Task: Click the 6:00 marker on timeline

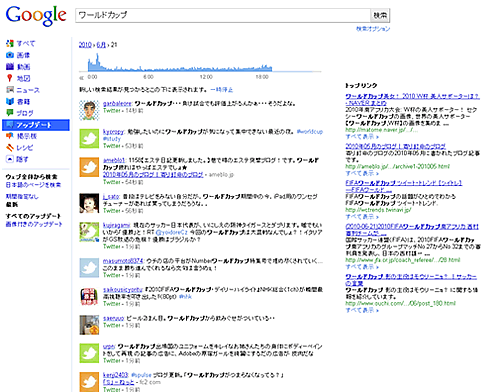Action: pos(148,77)
